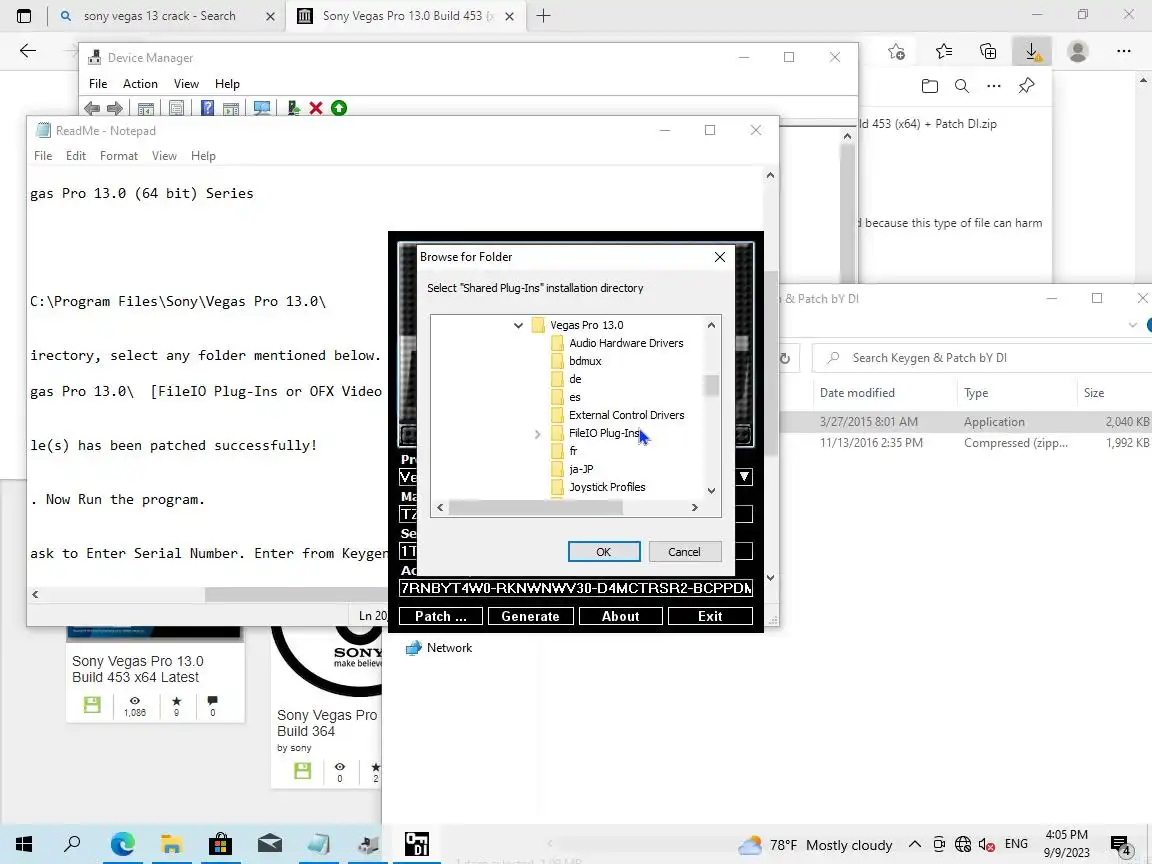1152x864 pixels.
Task: Click the refresh icon in Explorer address bar
Action: [785, 358]
